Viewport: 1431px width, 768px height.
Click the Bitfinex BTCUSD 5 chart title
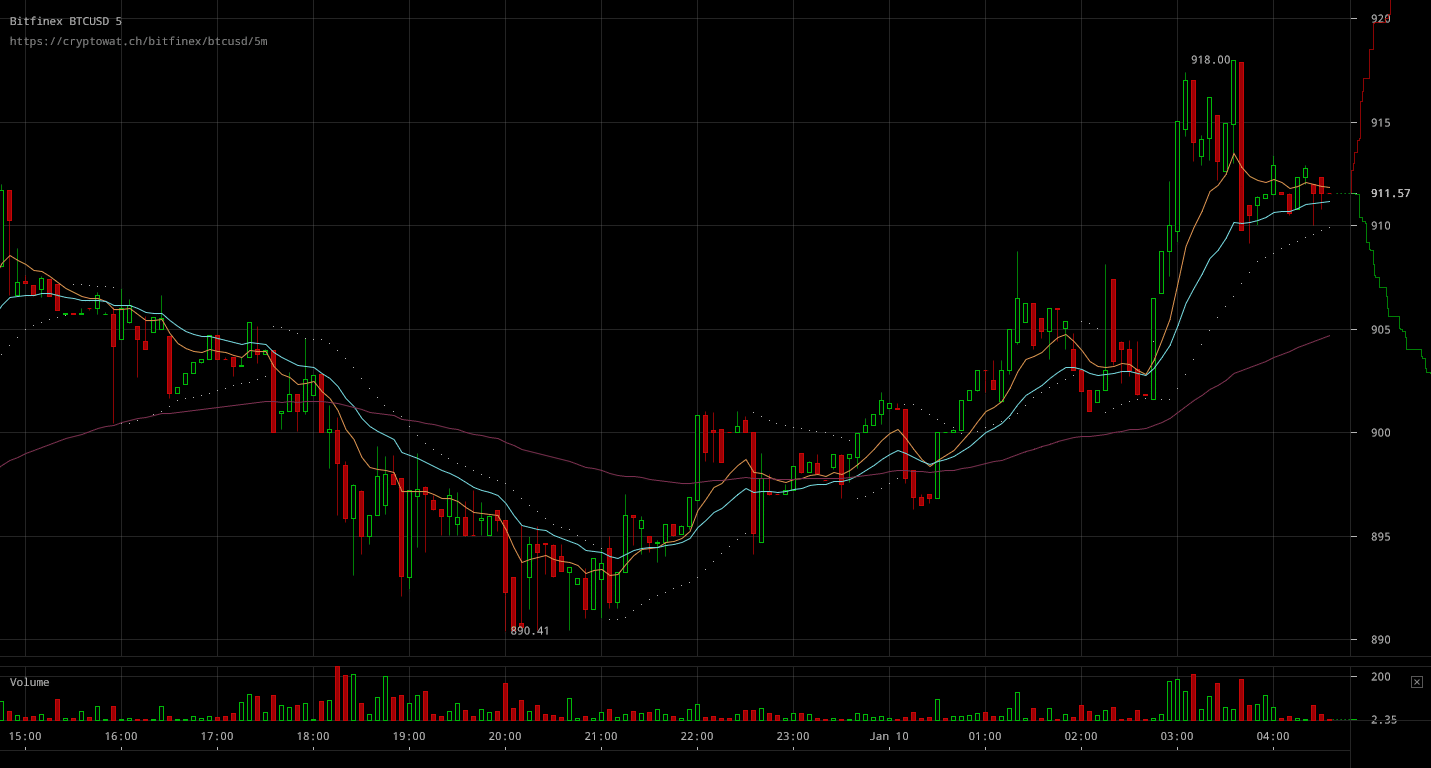pyautogui.click(x=66, y=21)
